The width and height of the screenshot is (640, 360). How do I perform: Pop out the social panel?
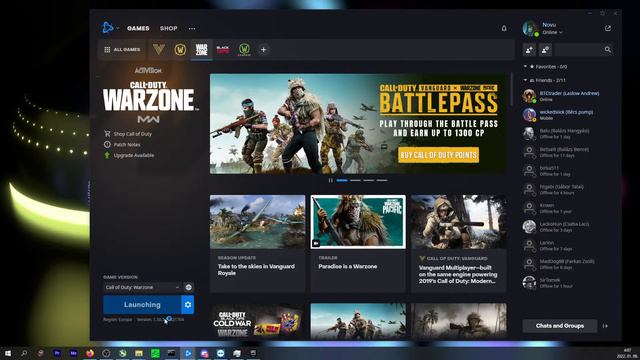[608, 28]
